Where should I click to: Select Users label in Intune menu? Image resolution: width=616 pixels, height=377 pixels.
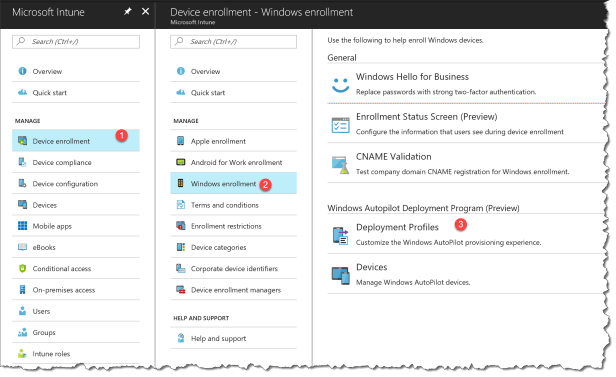click(41, 311)
